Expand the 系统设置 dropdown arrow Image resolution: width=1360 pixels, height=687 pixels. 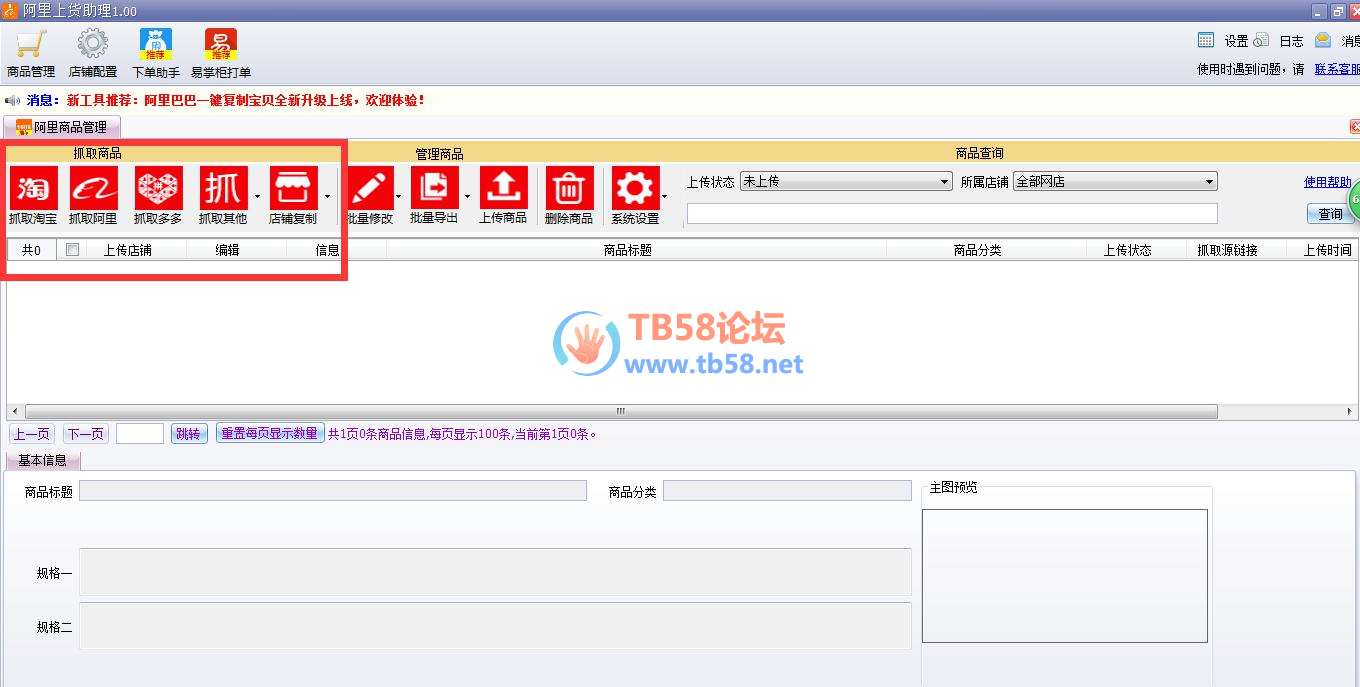[665, 196]
